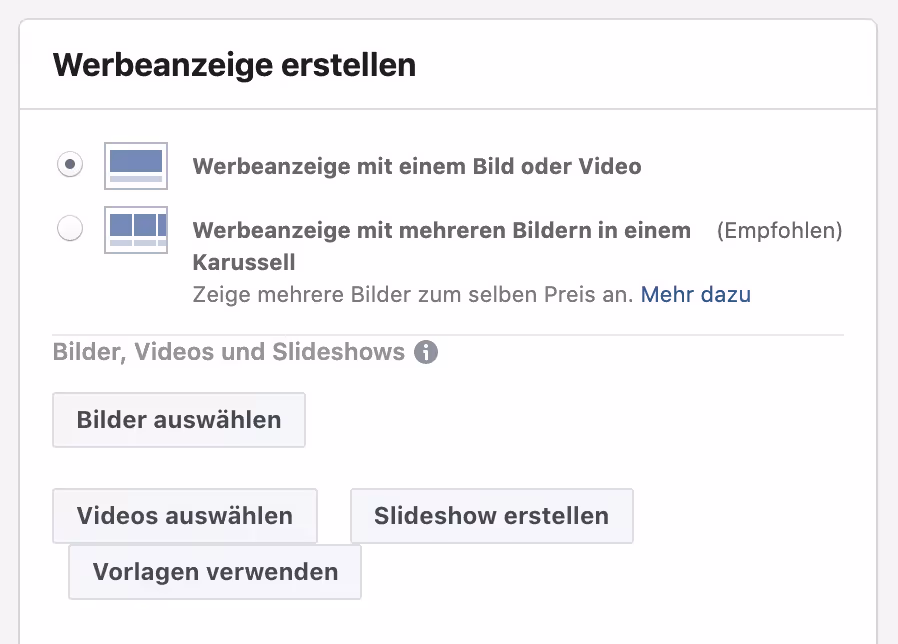Click the 'Werbeanzeige erstellen' heading
The image size is (898, 644).
[x=234, y=65]
